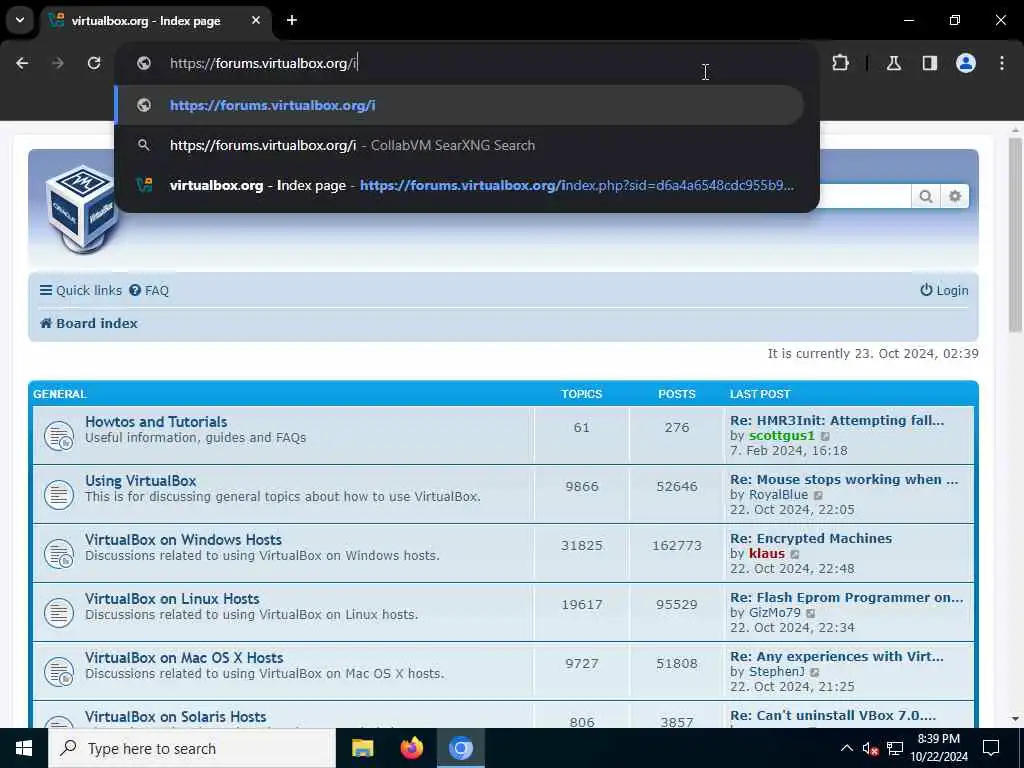Open last post Re: HMR3Init: Attempting fall...
Screen dimensions: 1024x768
coord(837,421)
